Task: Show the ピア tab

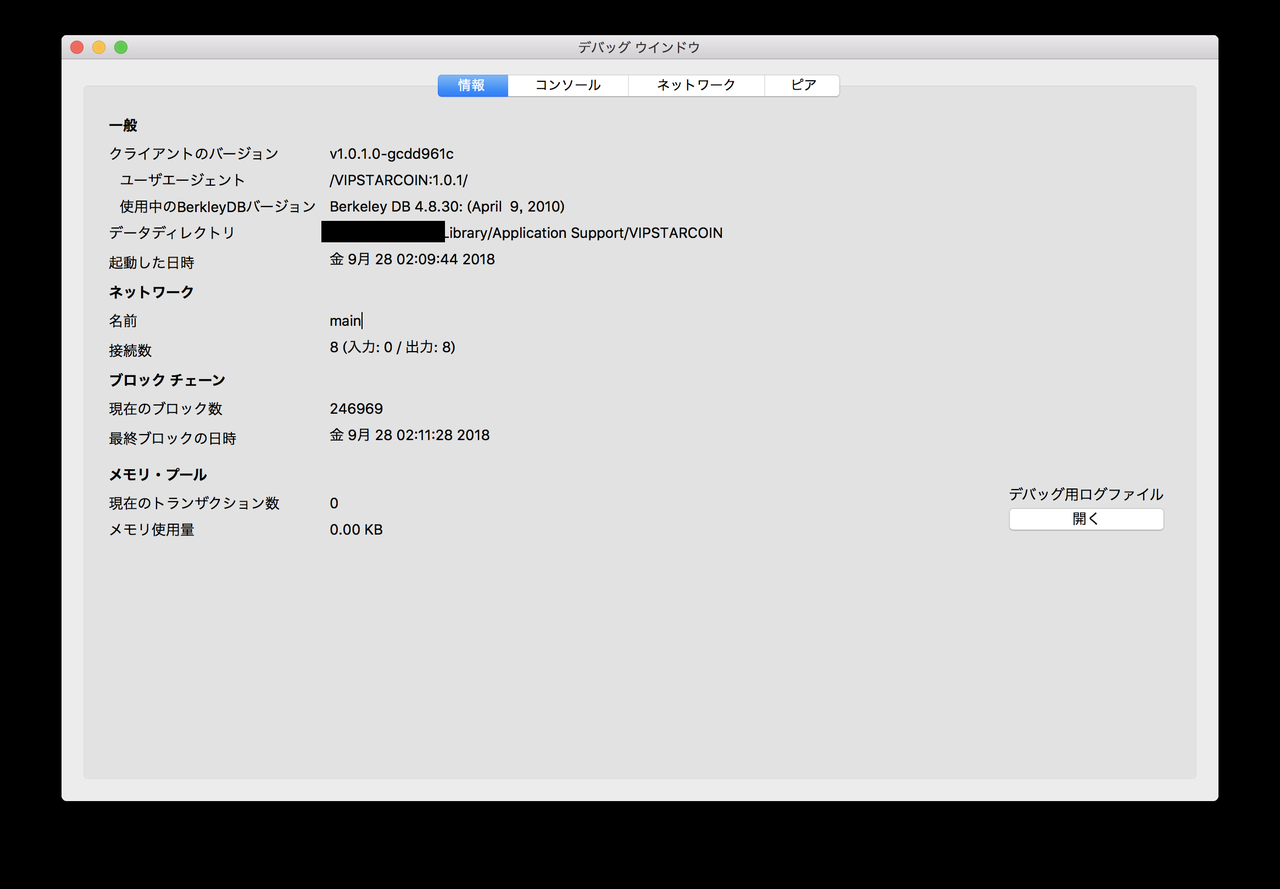Action: tap(803, 86)
